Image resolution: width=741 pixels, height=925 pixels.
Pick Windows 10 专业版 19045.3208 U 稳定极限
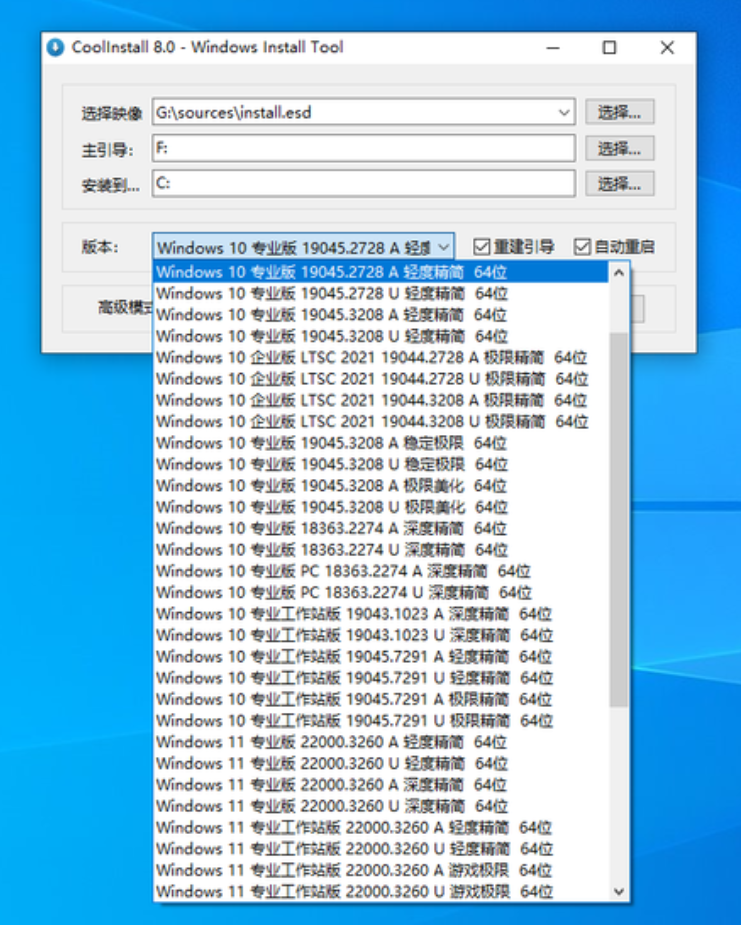[381, 464]
